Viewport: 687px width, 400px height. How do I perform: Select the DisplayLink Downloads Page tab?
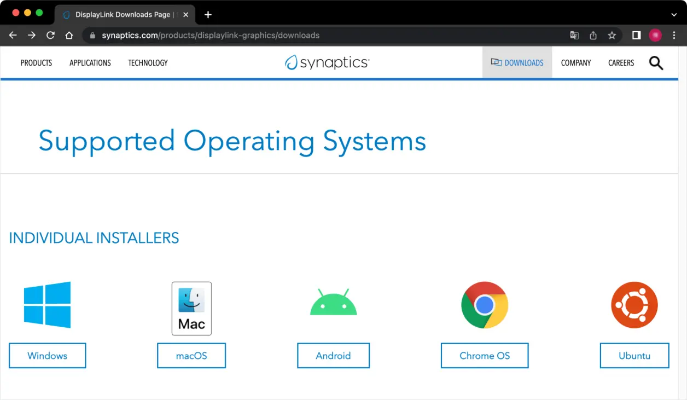coord(120,15)
